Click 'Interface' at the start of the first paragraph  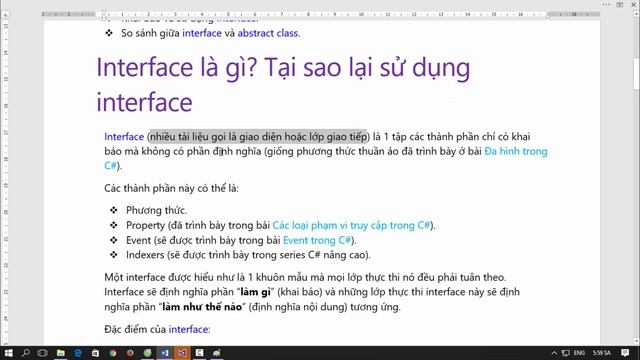(x=124, y=136)
